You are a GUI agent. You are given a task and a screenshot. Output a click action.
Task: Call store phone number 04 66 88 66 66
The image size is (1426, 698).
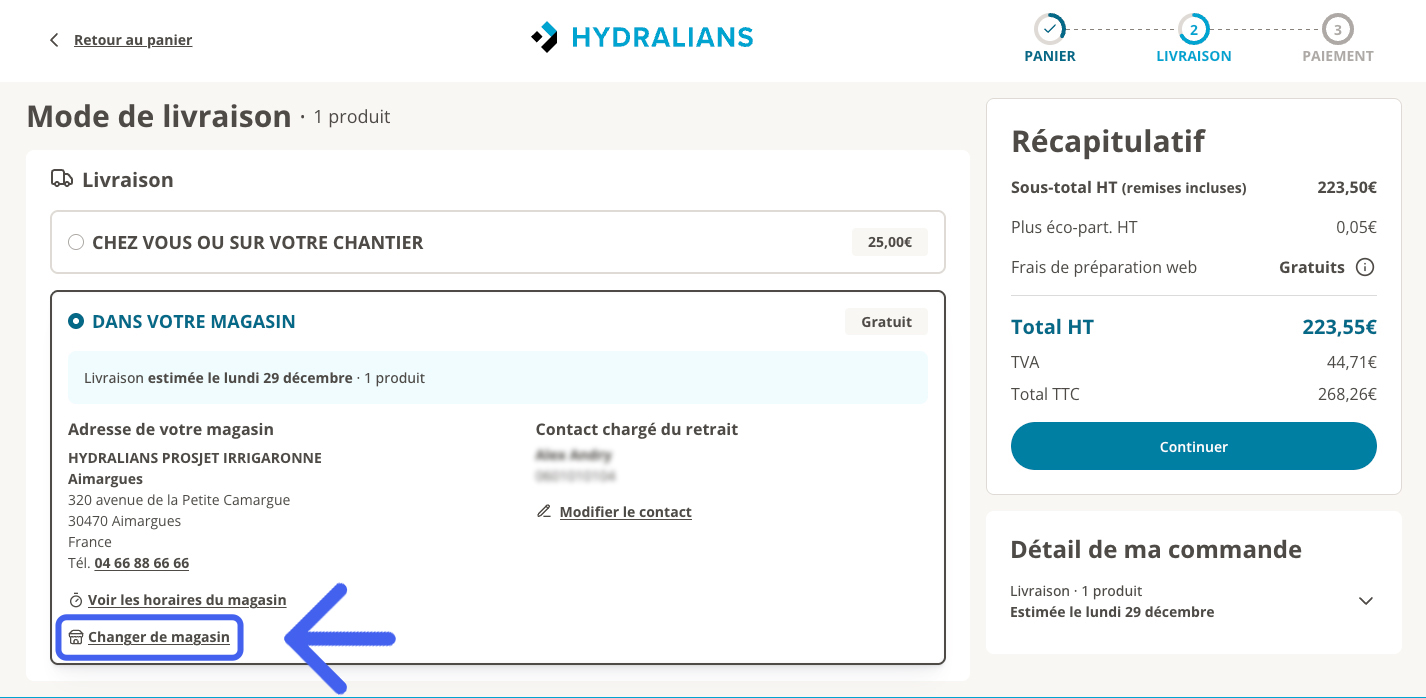pos(142,563)
